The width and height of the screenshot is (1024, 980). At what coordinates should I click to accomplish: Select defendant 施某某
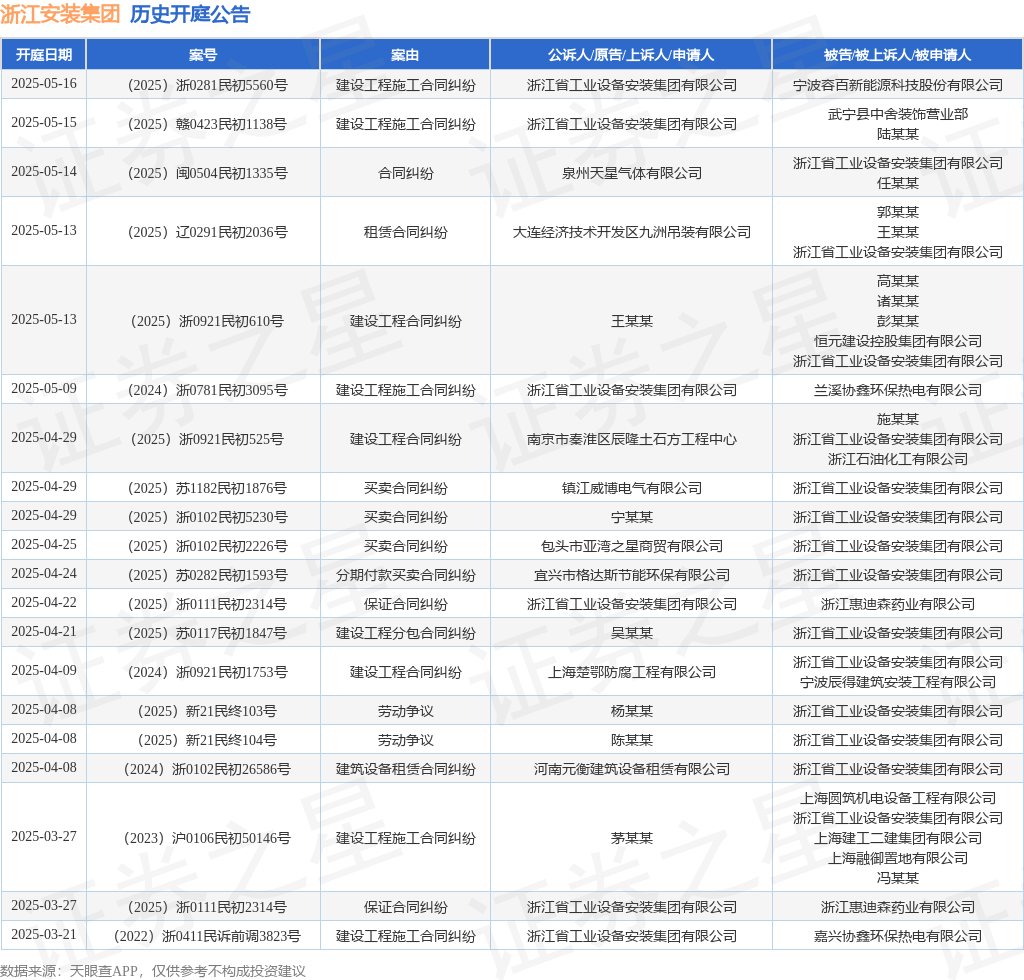[897, 419]
